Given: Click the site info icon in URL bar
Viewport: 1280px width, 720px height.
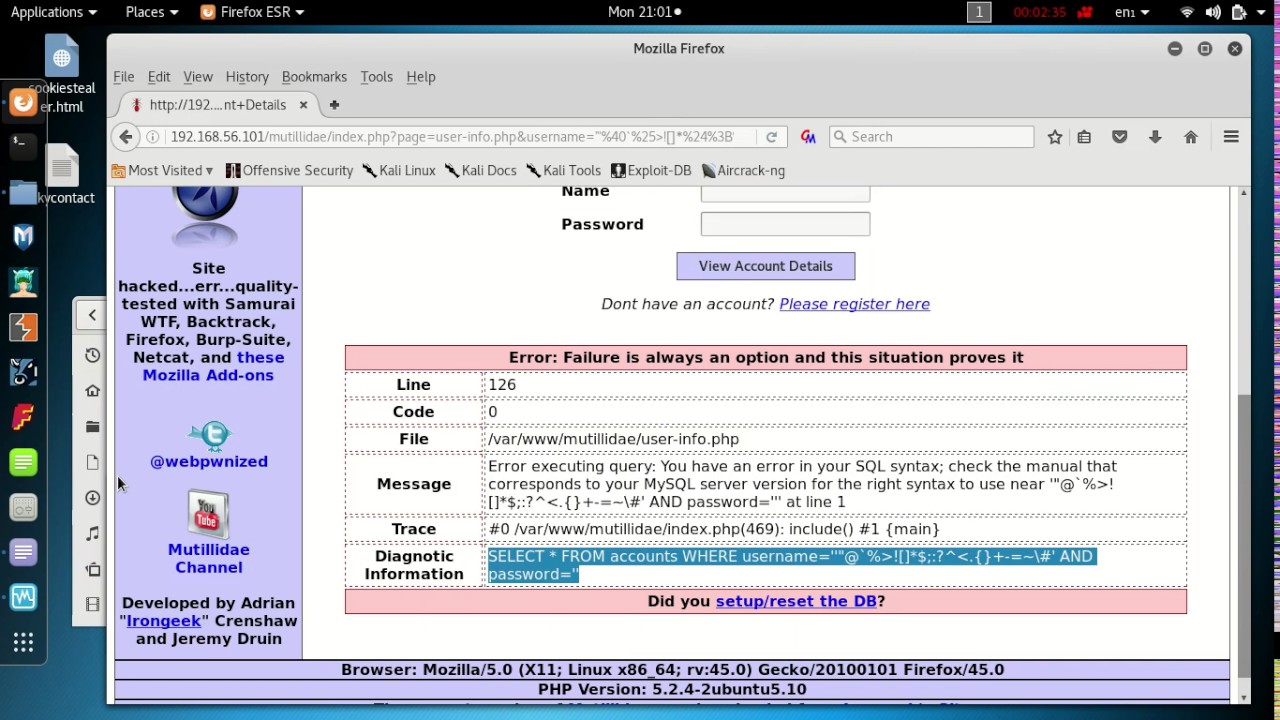Looking at the screenshot, I should tap(153, 137).
